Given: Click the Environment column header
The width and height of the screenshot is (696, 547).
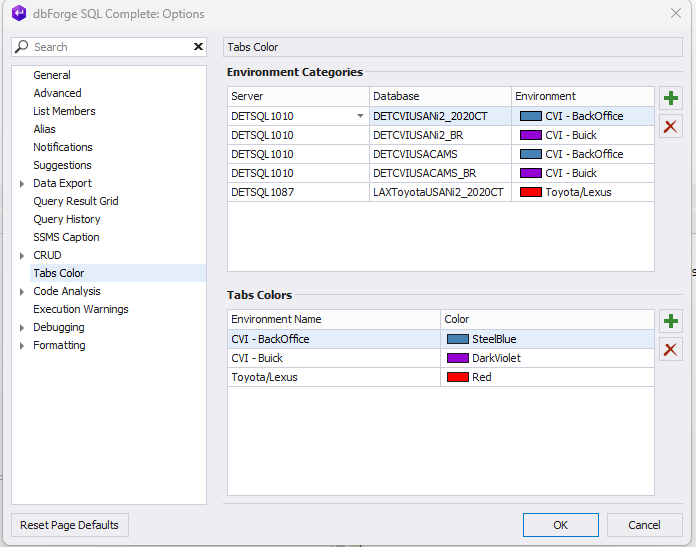Looking at the screenshot, I should click(583, 96).
